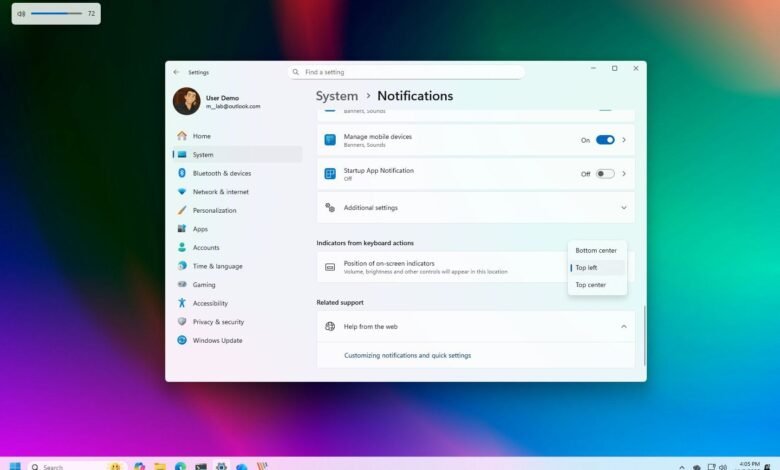
Task: Open Startup App Notification details chevron
Action: (x=624, y=174)
